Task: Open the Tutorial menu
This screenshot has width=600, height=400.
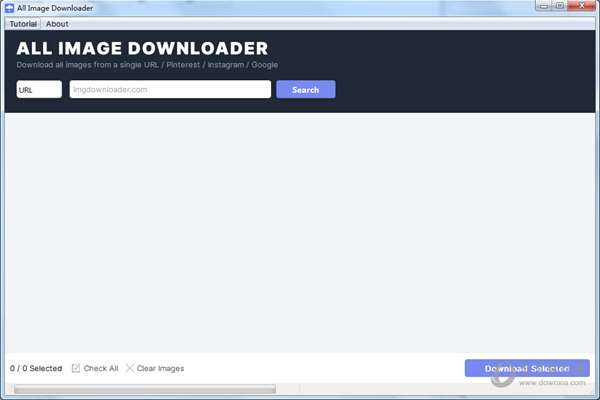Action: tap(23, 24)
